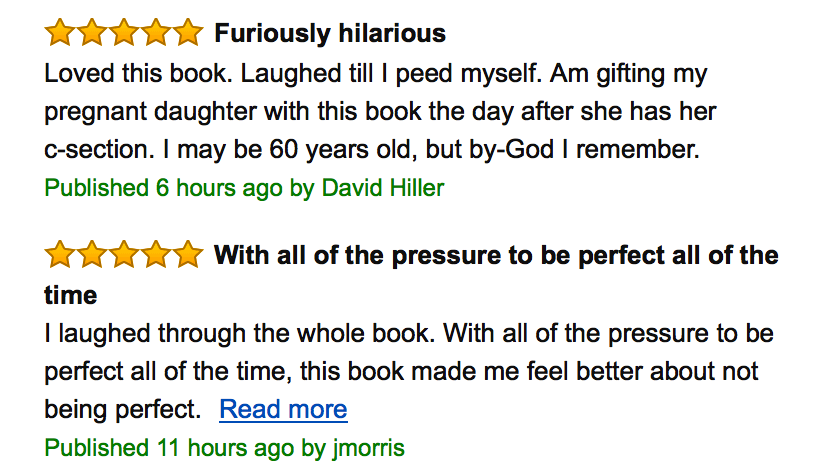This screenshot has height=468, width=832.
Task: Click the first star of the Furiously hilarious review
Action: pos(60,34)
